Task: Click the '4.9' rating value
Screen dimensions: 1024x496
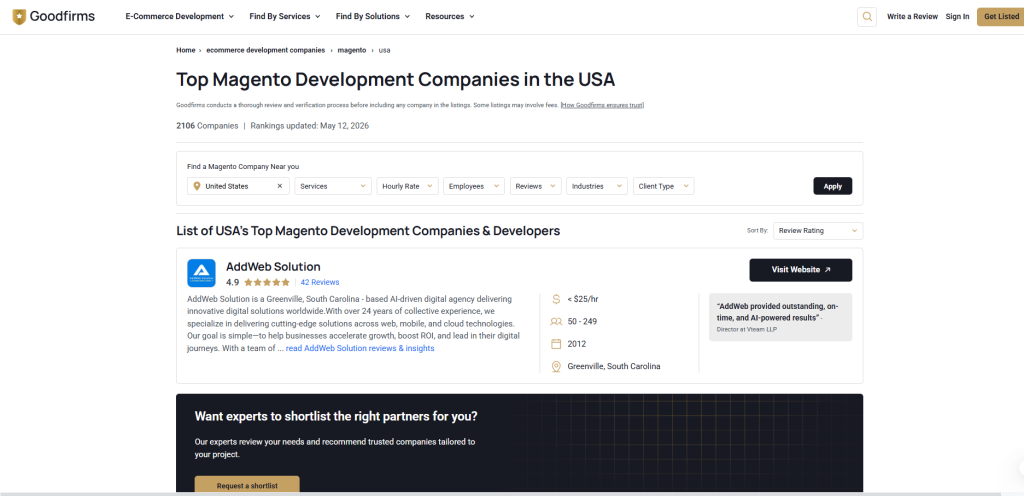Action: (232, 283)
